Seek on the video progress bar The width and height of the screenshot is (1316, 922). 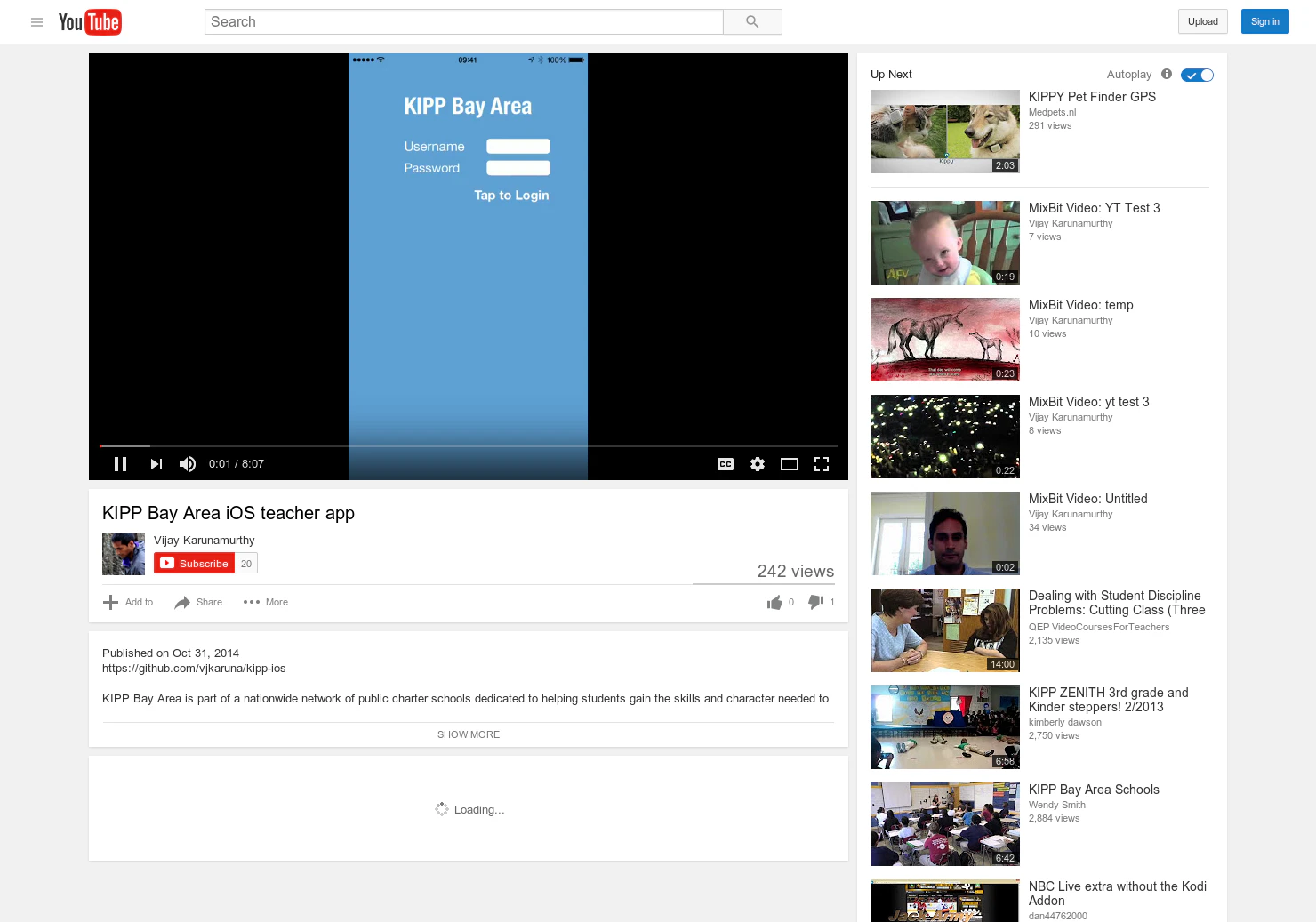(469, 445)
